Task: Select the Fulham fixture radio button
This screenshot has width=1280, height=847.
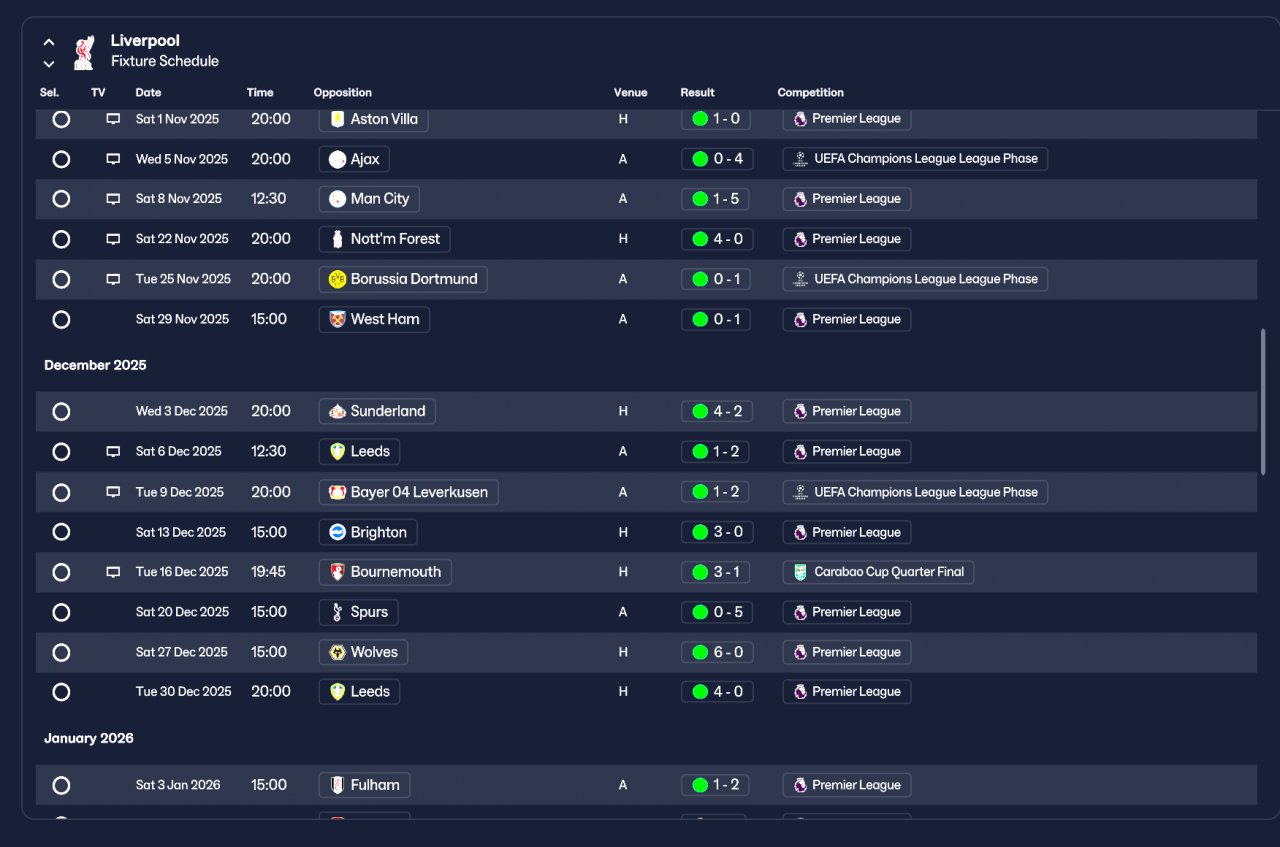Action: tap(61, 785)
